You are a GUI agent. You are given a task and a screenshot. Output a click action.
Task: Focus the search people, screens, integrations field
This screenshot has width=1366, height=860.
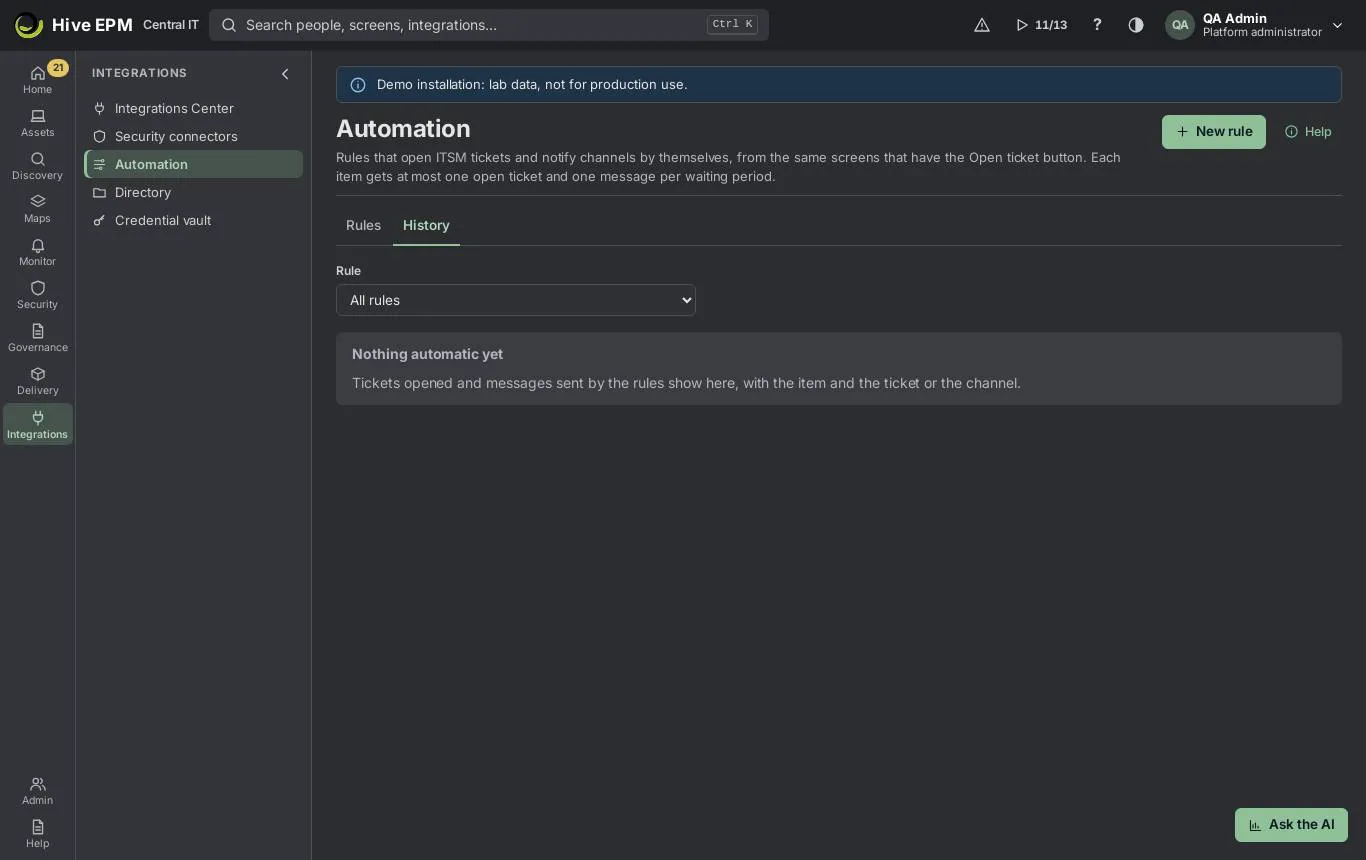point(489,25)
